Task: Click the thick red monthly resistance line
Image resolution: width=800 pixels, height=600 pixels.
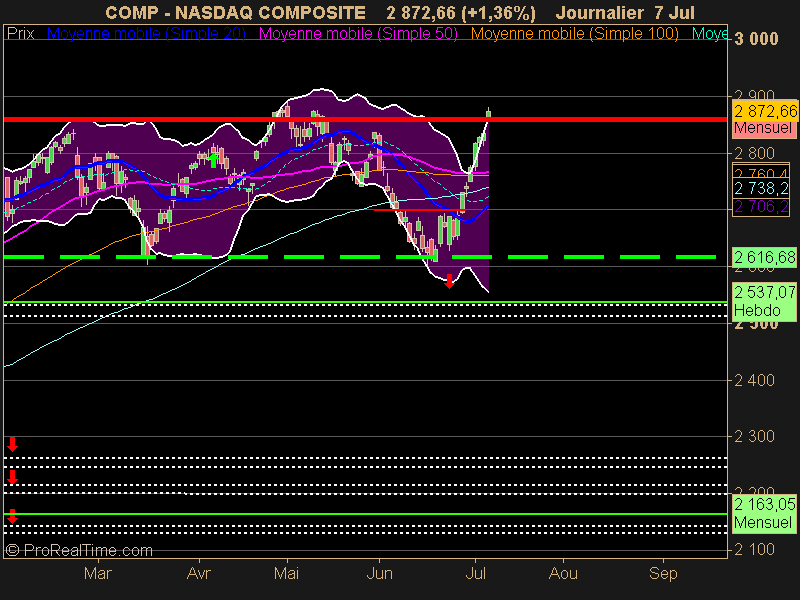Action: pyautogui.click(x=365, y=119)
